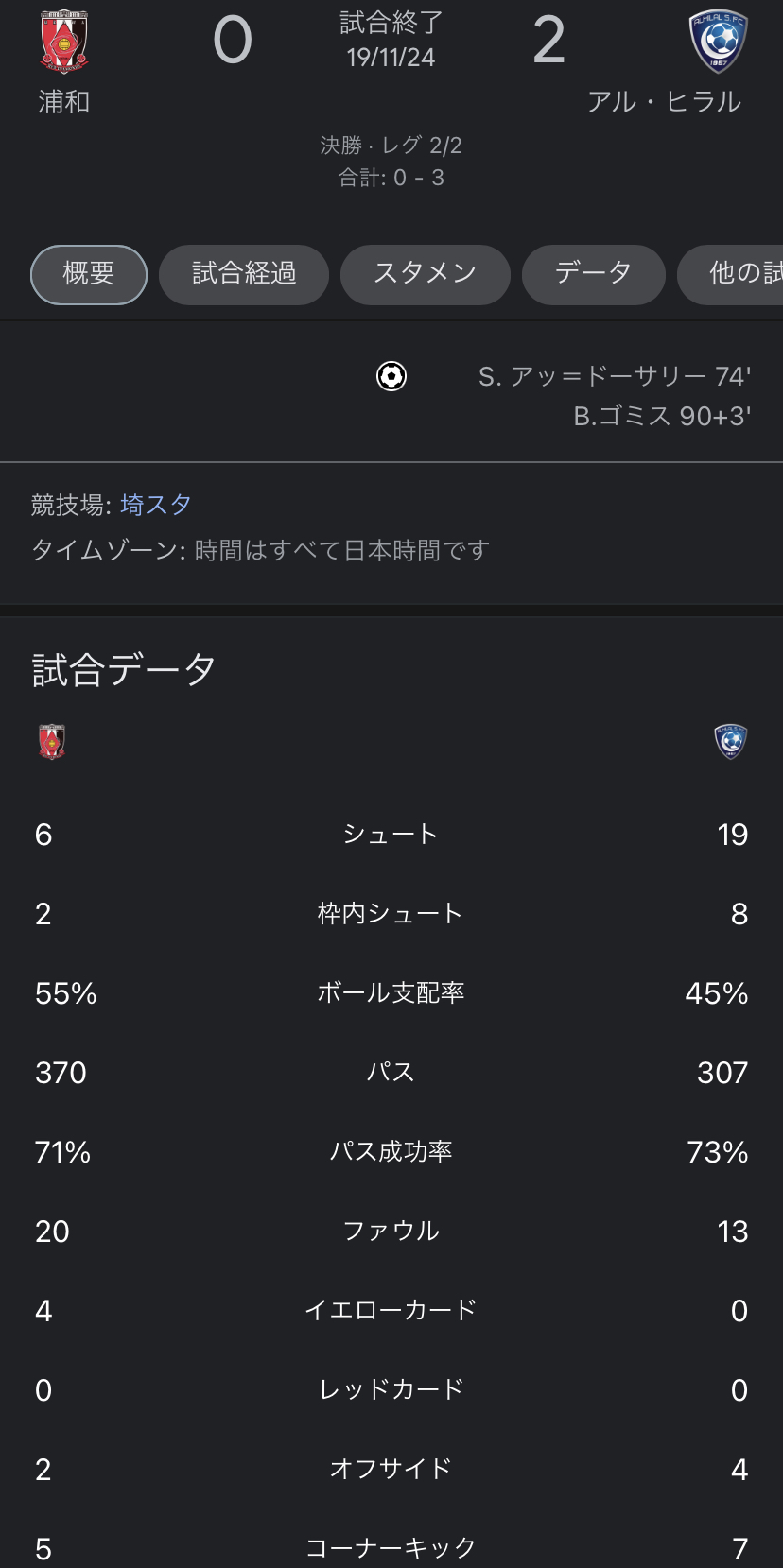
Task: Click the 試合終了 19/11/24 status text
Action: pyautogui.click(x=391, y=40)
